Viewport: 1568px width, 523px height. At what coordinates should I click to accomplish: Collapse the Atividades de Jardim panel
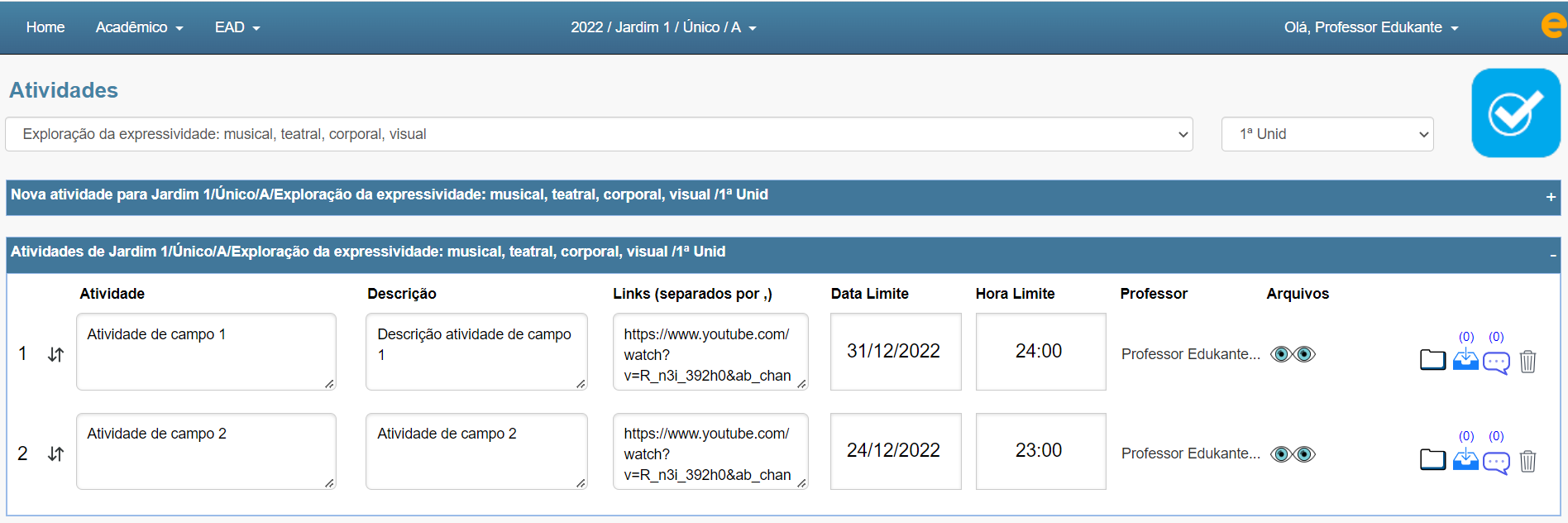(x=1552, y=255)
